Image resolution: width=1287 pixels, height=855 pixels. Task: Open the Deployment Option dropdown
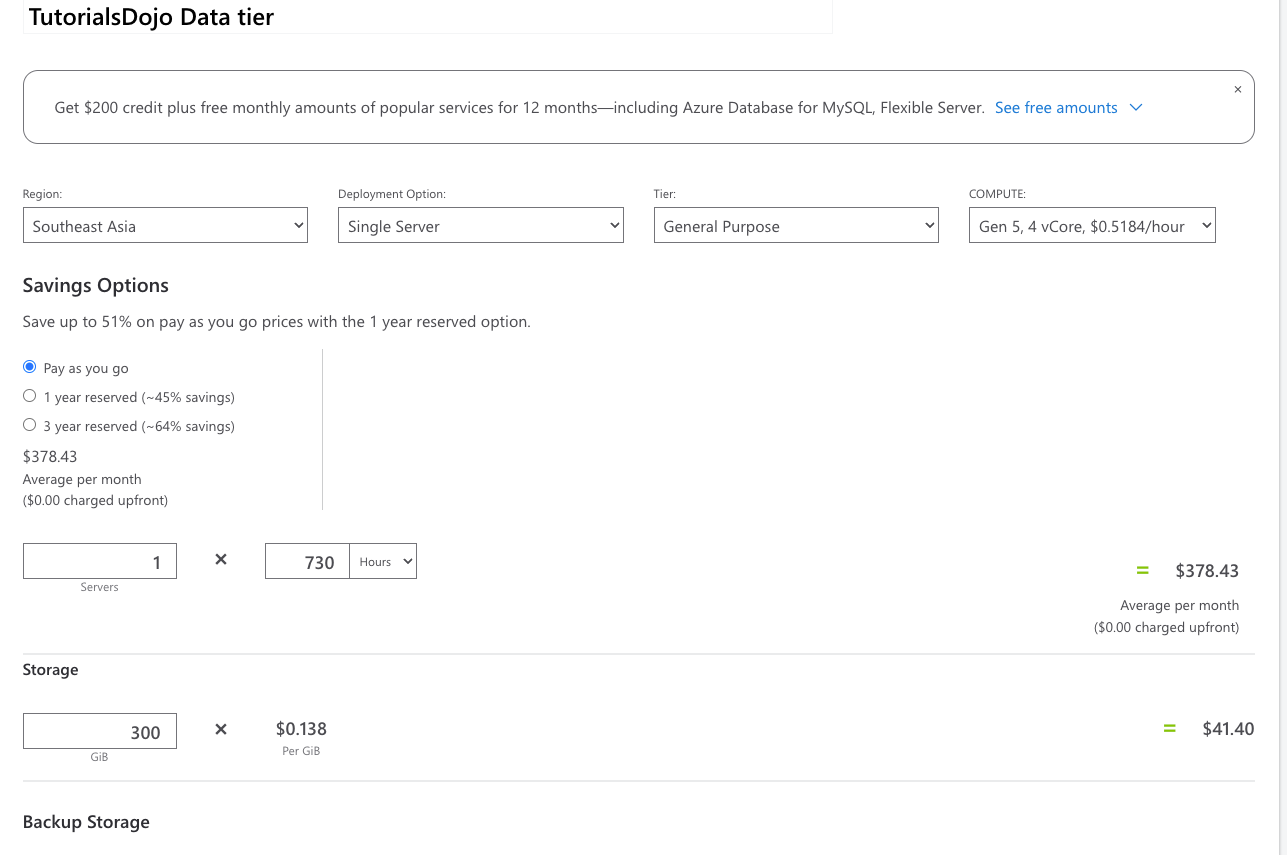click(x=480, y=226)
